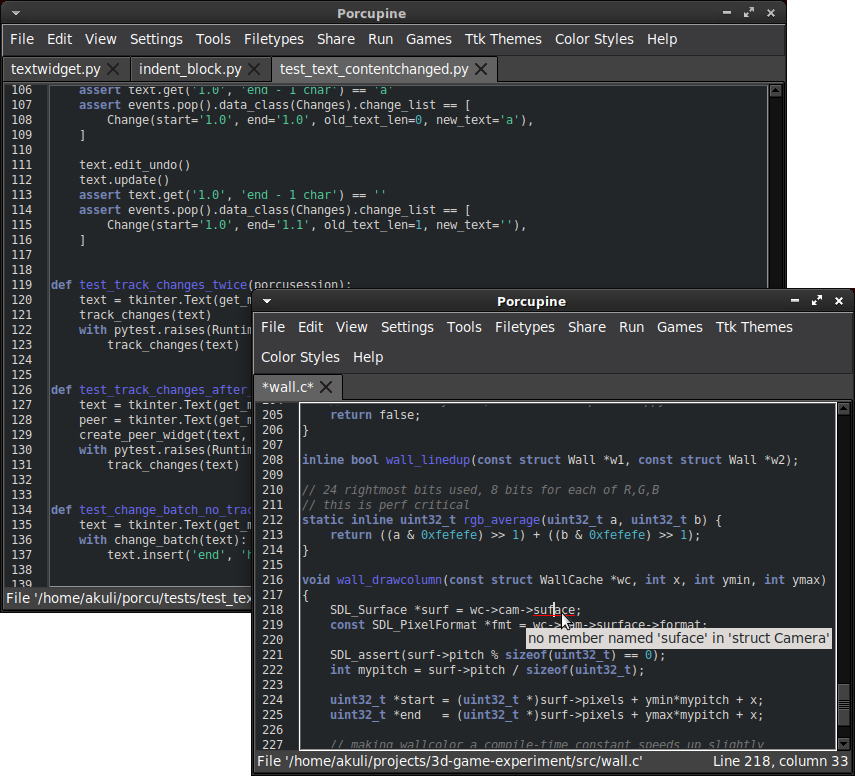Open window menu arrow in front Porcupine window
Image resolution: width=855 pixels, height=776 pixels.
pyautogui.click(x=267, y=301)
